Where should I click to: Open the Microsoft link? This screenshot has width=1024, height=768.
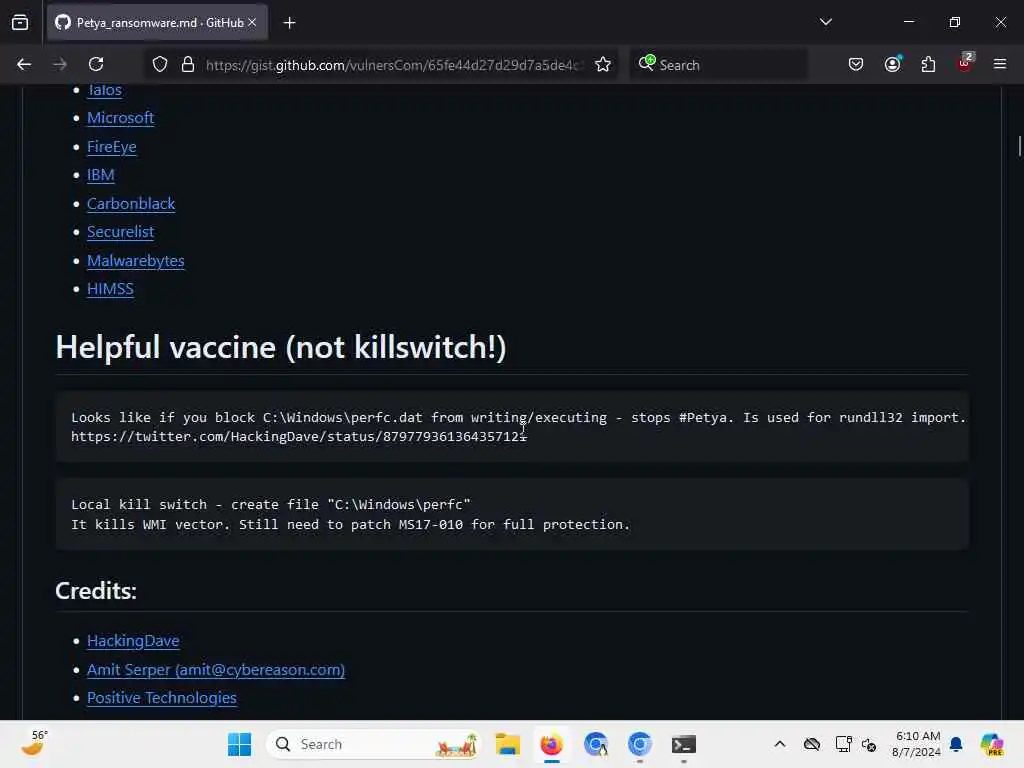(x=121, y=118)
